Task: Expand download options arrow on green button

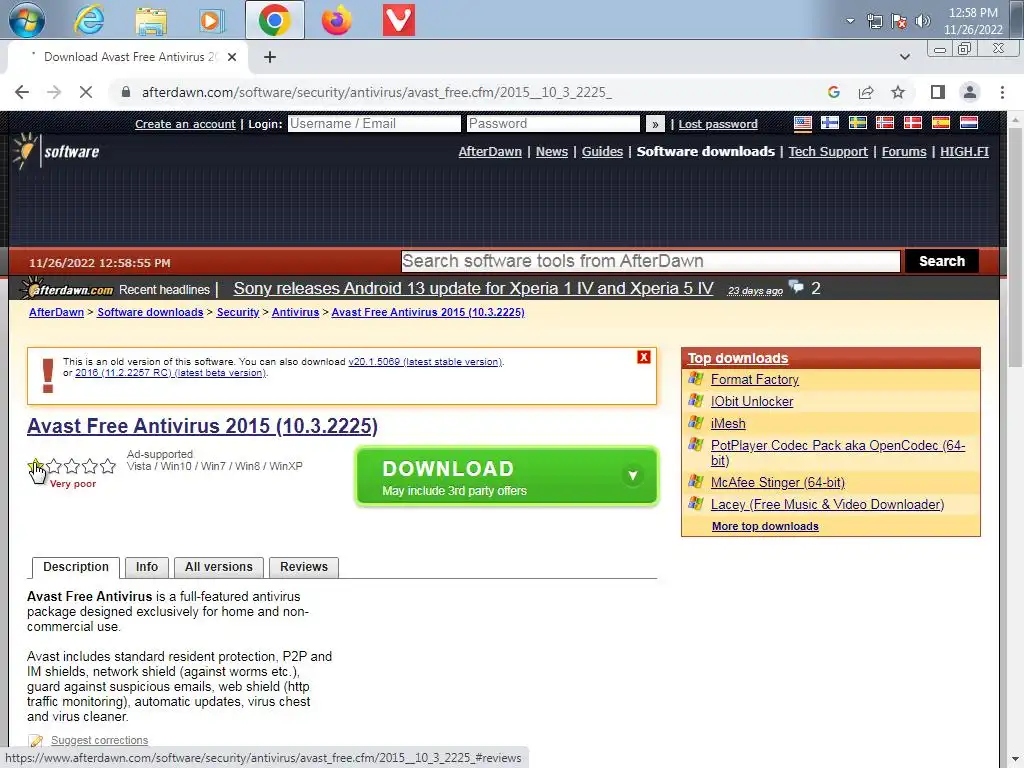Action: [x=632, y=475]
